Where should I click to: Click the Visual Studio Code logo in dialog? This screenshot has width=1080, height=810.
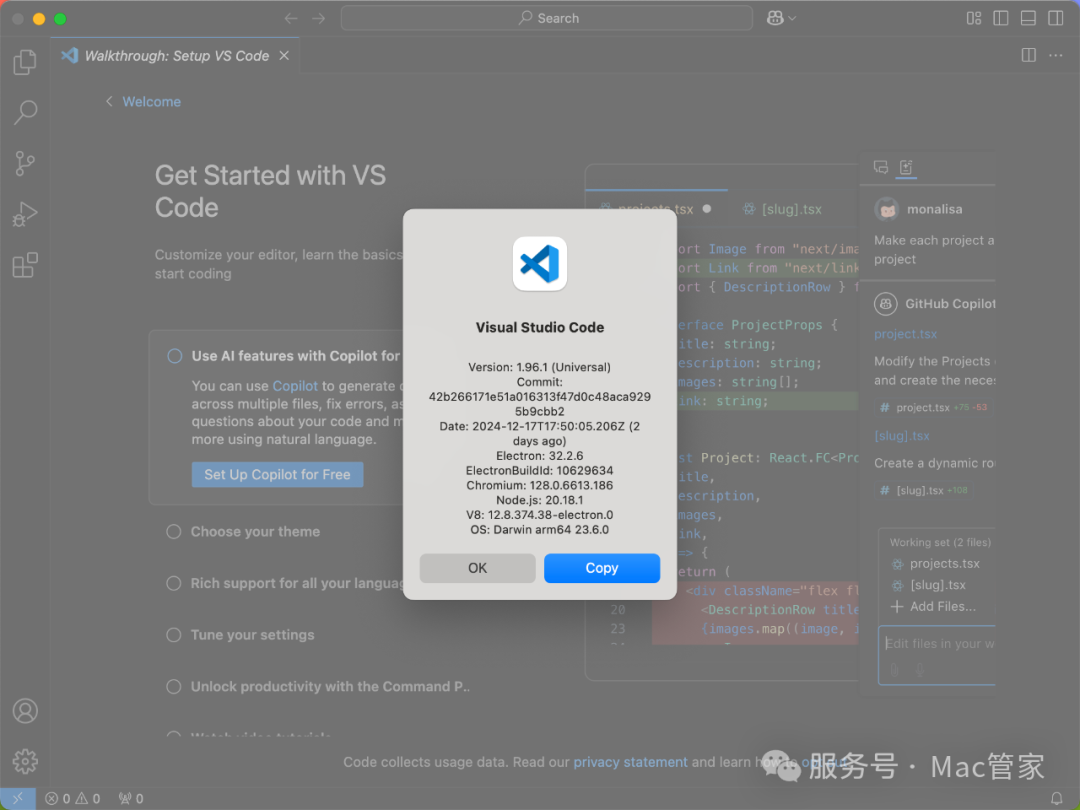tap(539, 264)
